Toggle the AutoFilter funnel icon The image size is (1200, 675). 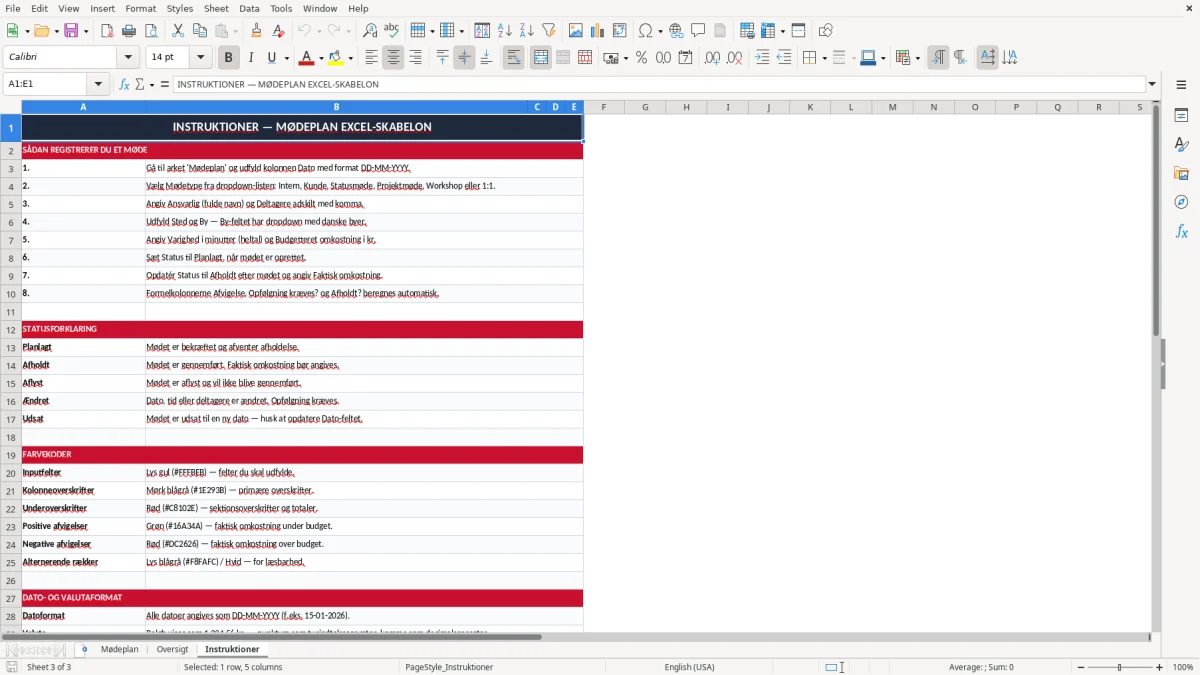tap(549, 31)
